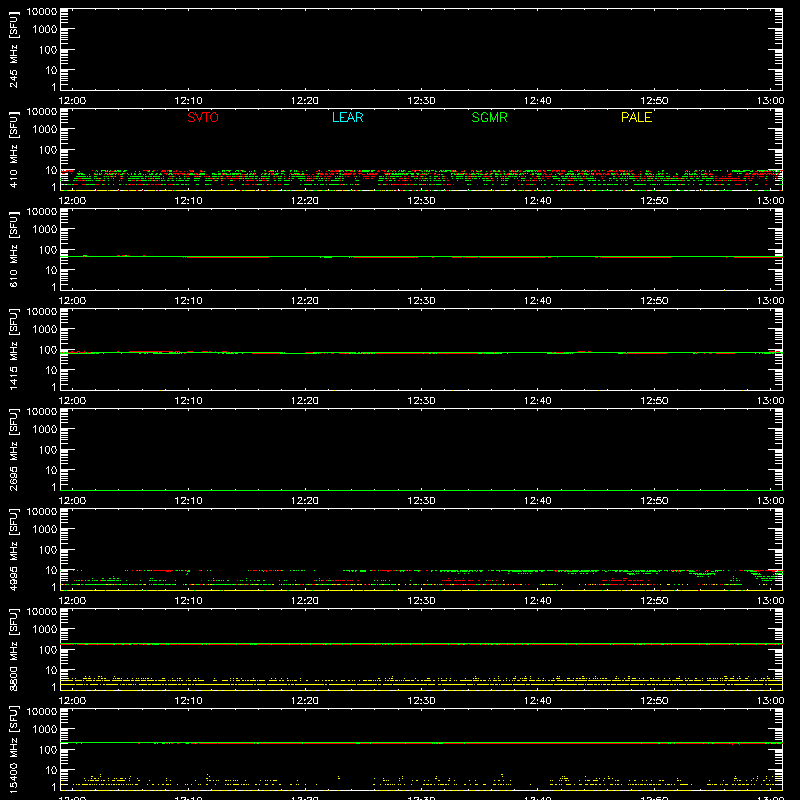Viewport: 800px width, 800px height.
Task: Click the 10000 y-axis label of the 245 MHz panel
Action: click(x=42, y=12)
